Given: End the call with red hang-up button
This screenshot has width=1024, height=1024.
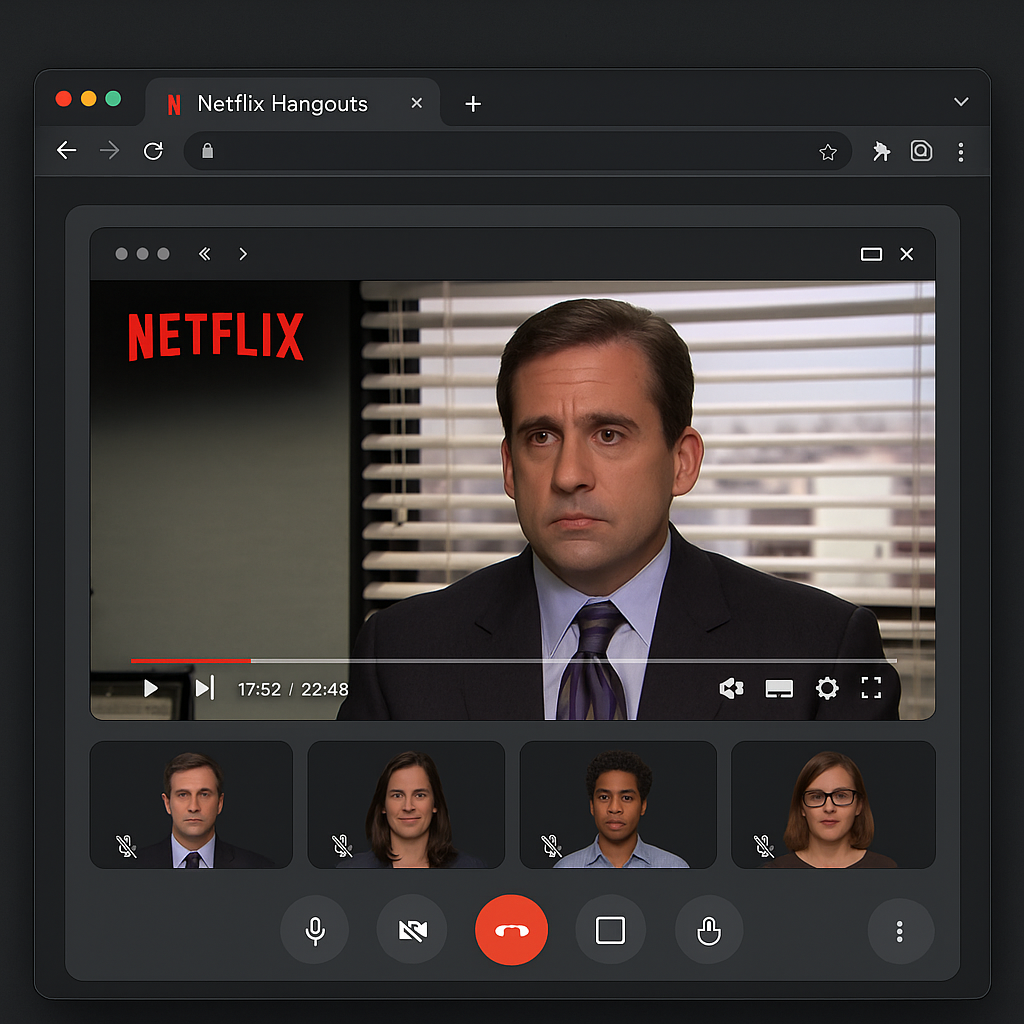Looking at the screenshot, I should click(x=511, y=930).
